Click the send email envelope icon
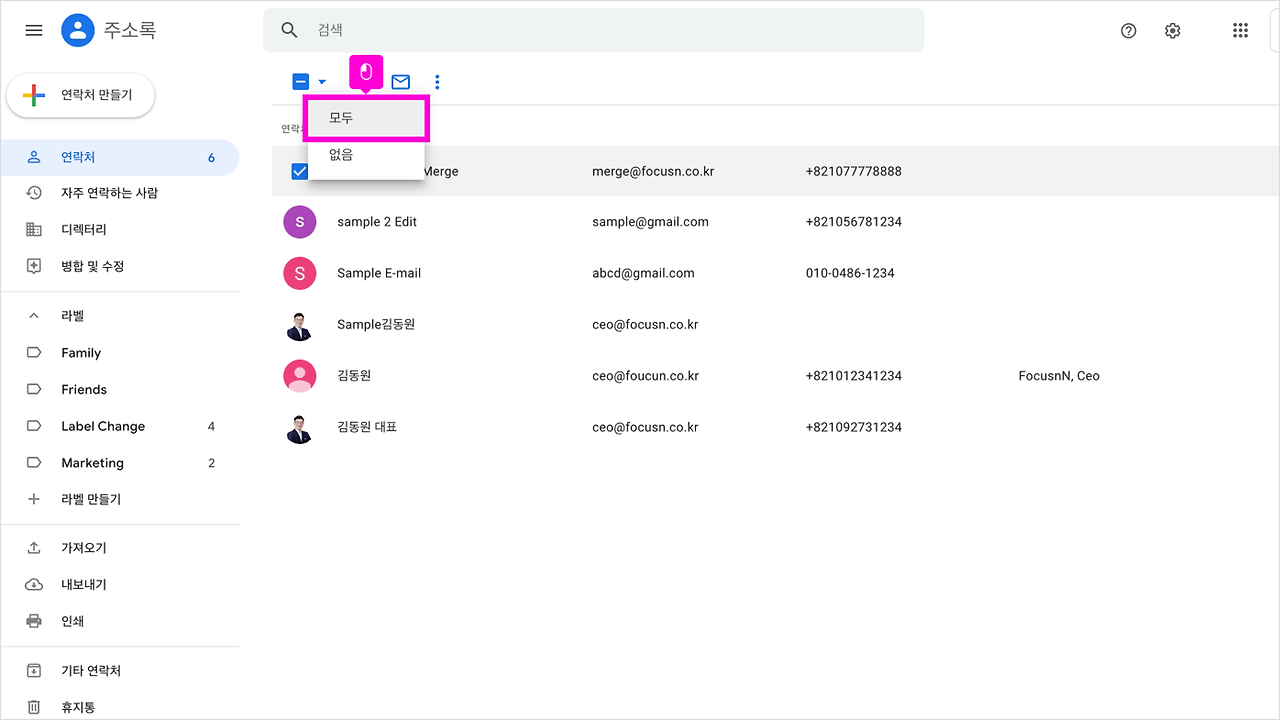1280x720 pixels. [x=401, y=82]
